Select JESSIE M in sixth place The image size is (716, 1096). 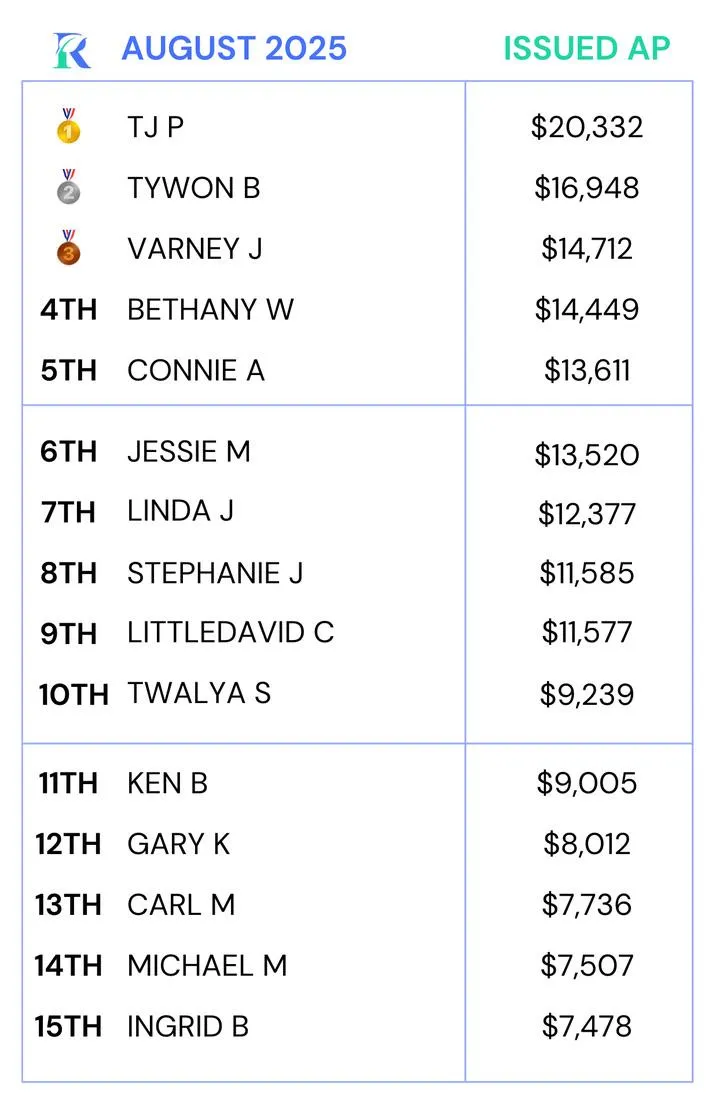tap(189, 452)
